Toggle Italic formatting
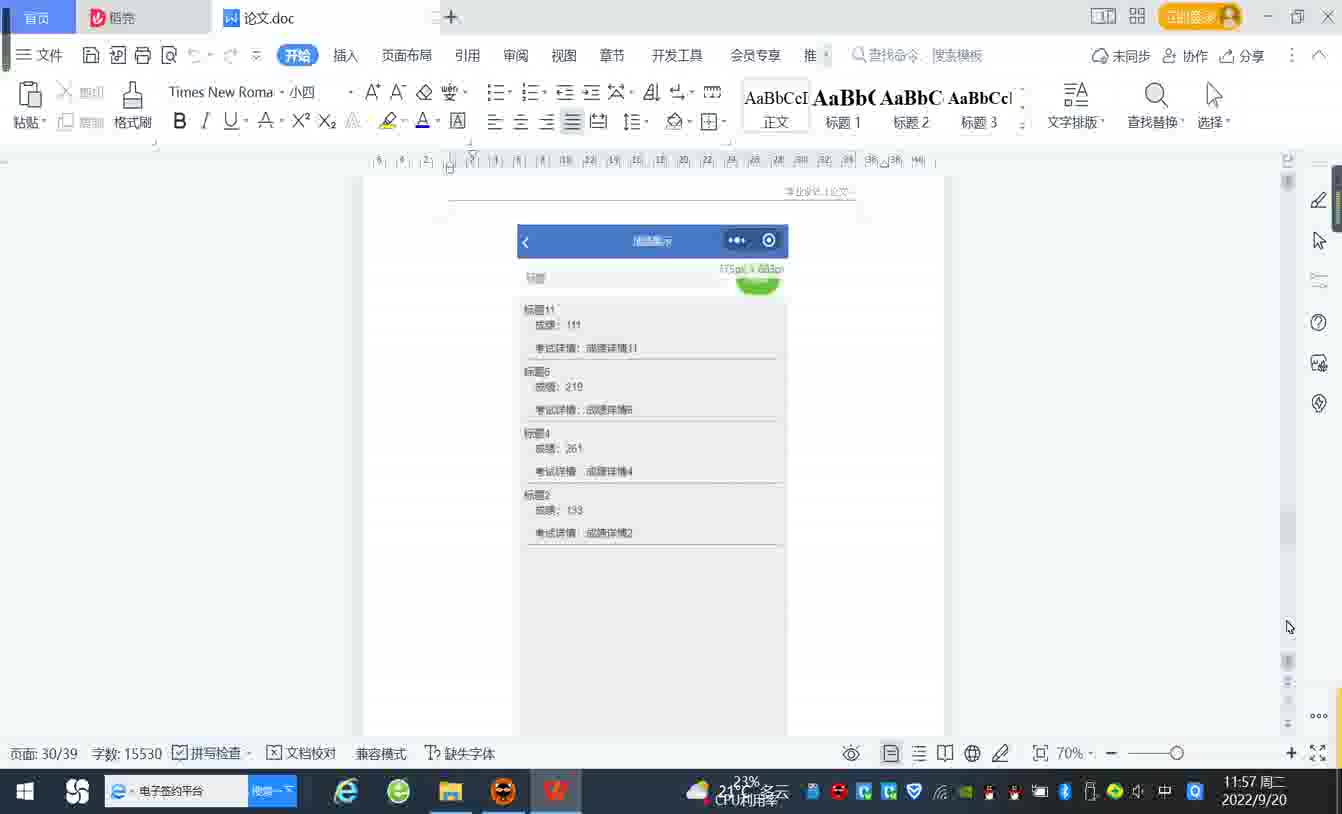Viewport: 1342px width, 814px height. click(x=205, y=121)
